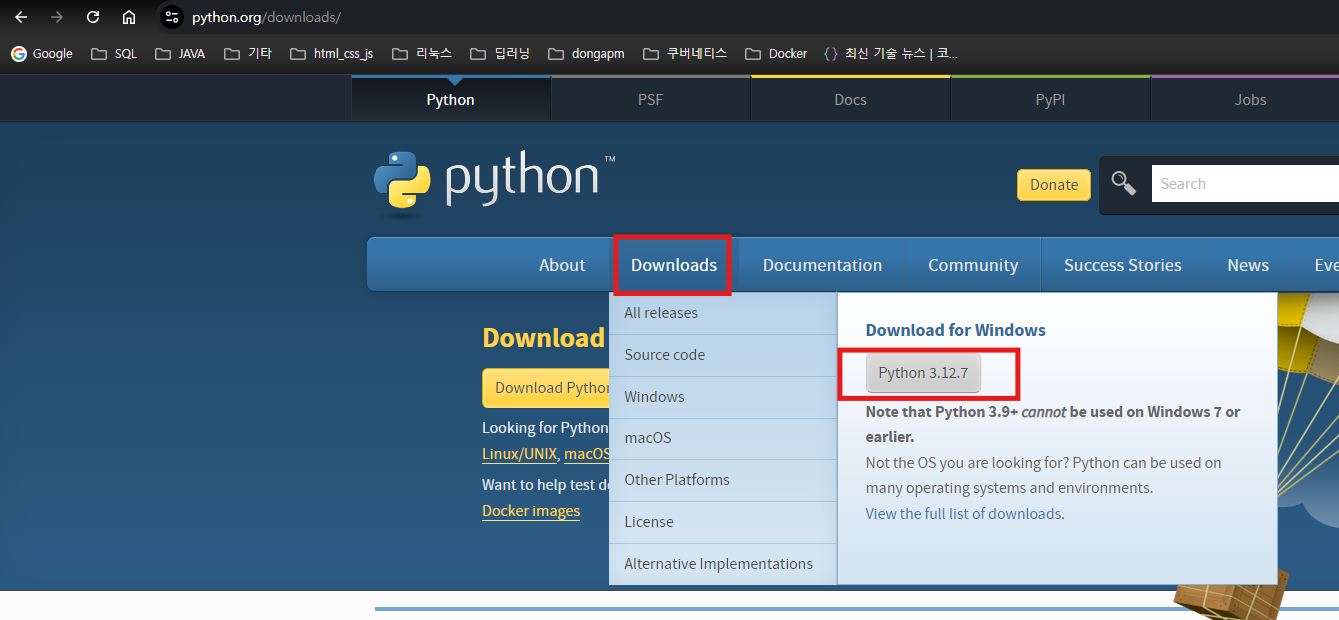Click the yellow Donate button

pyautogui.click(x=1054, y=184)
